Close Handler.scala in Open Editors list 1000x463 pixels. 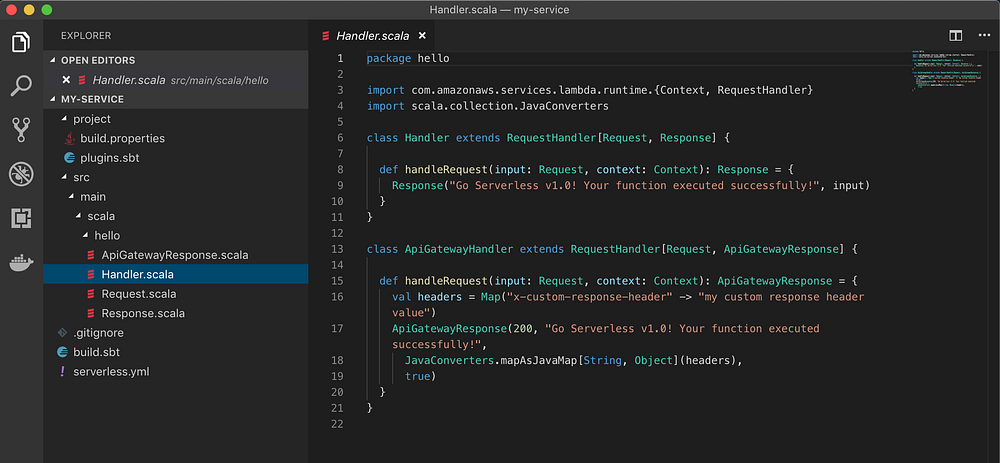[x=66, y=80]
